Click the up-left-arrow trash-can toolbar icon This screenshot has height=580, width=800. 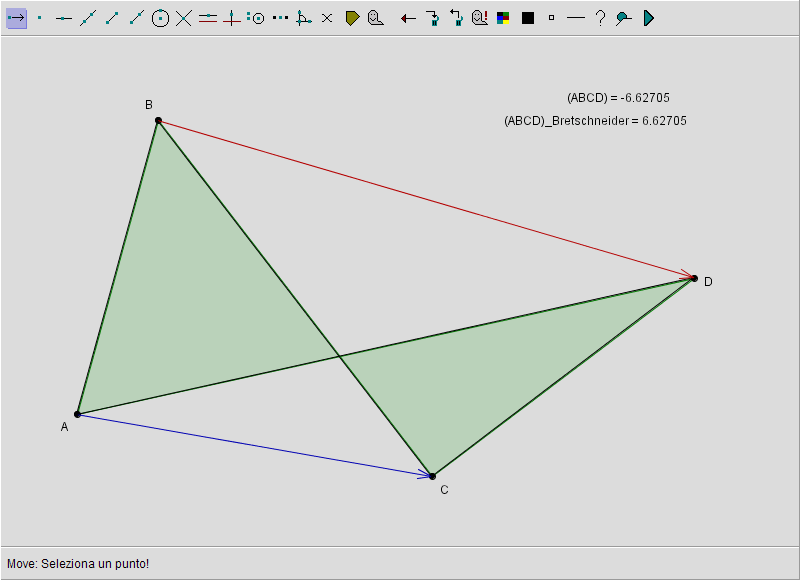point(456,18)
